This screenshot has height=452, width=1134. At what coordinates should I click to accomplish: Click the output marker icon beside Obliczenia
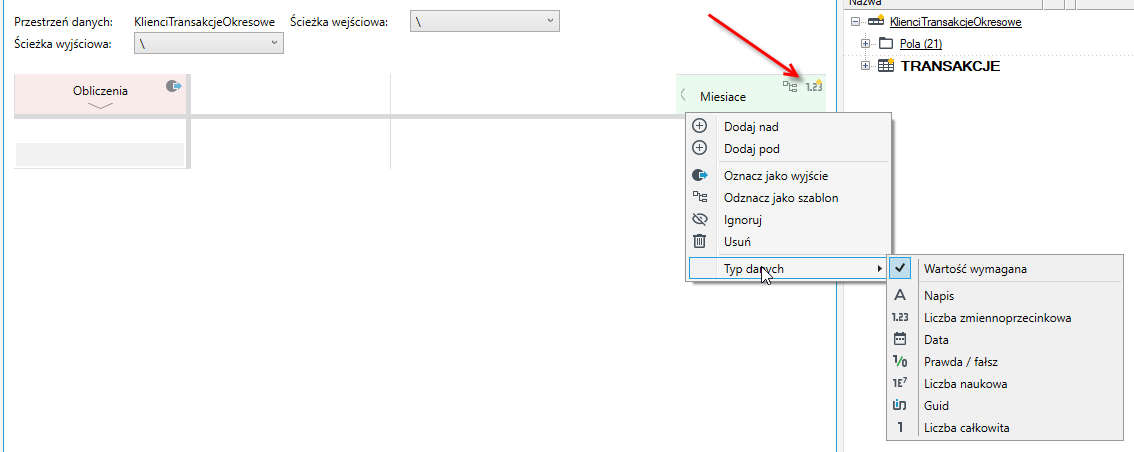point(174,86)
